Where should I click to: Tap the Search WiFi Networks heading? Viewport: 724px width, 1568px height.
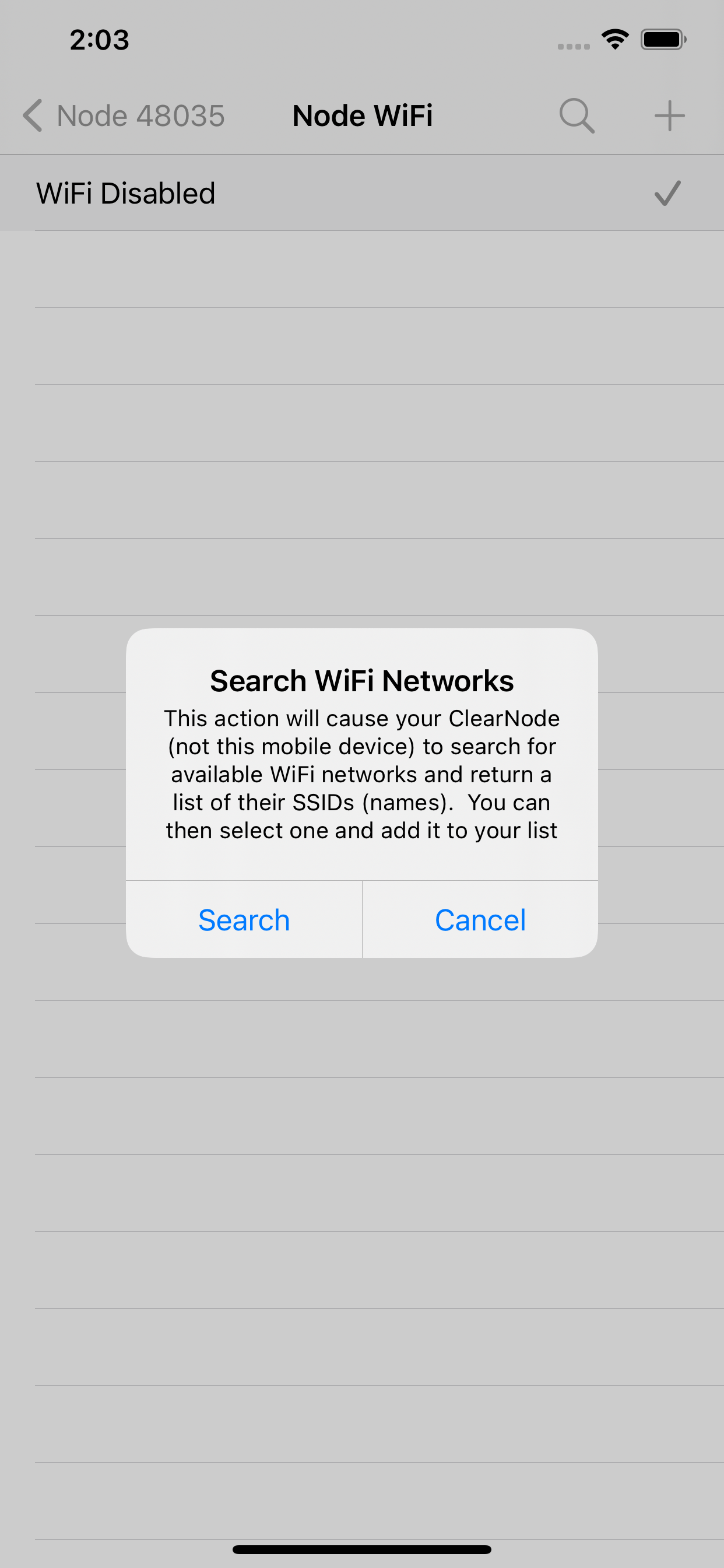(362, 681)
